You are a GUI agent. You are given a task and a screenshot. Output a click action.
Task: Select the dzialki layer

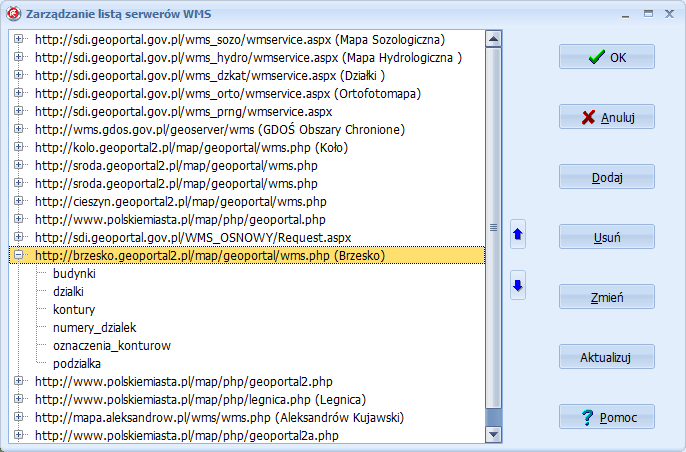[68, 291]
